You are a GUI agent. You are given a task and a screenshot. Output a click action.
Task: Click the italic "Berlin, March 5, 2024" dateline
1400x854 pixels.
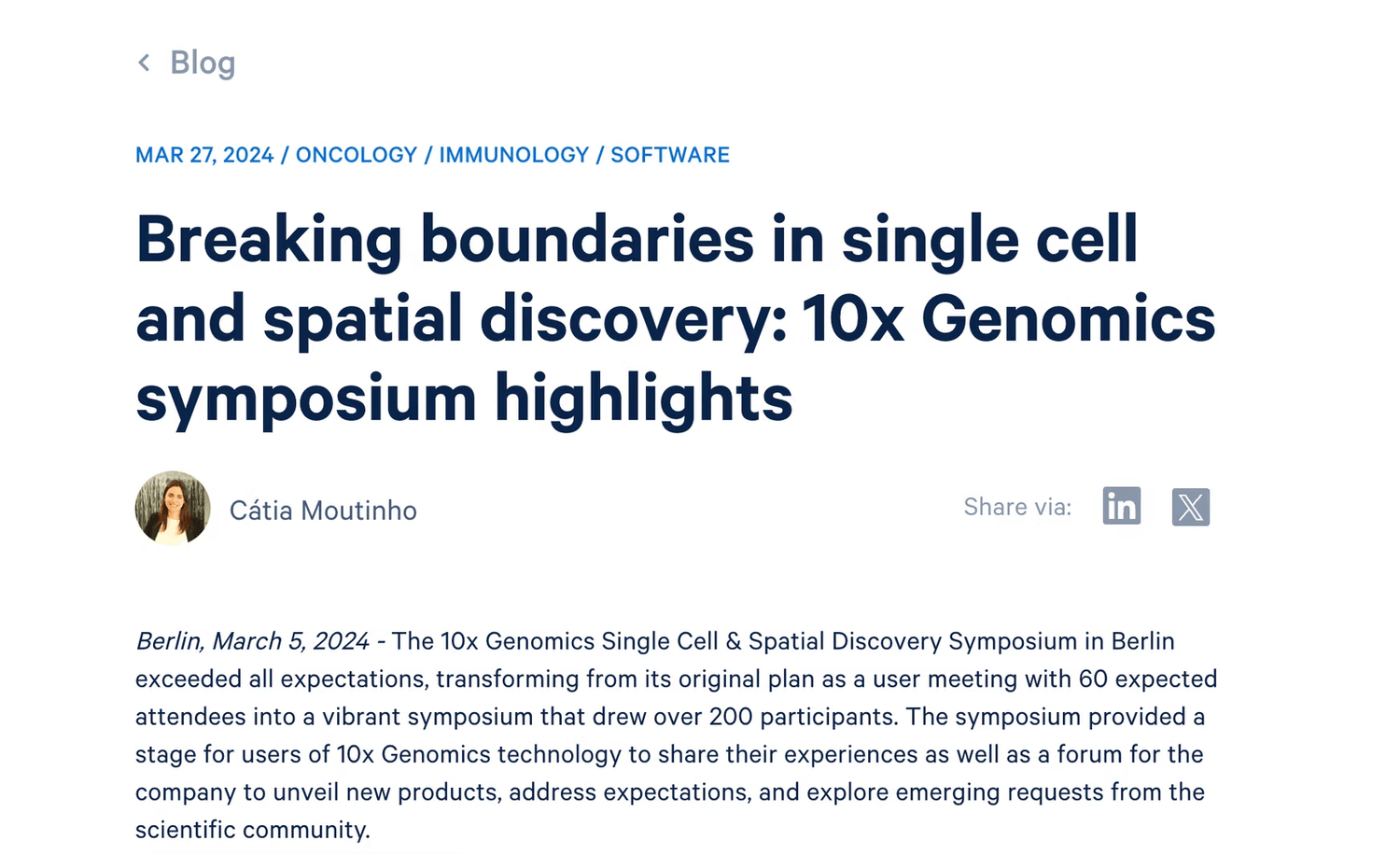tap(252, 641)
